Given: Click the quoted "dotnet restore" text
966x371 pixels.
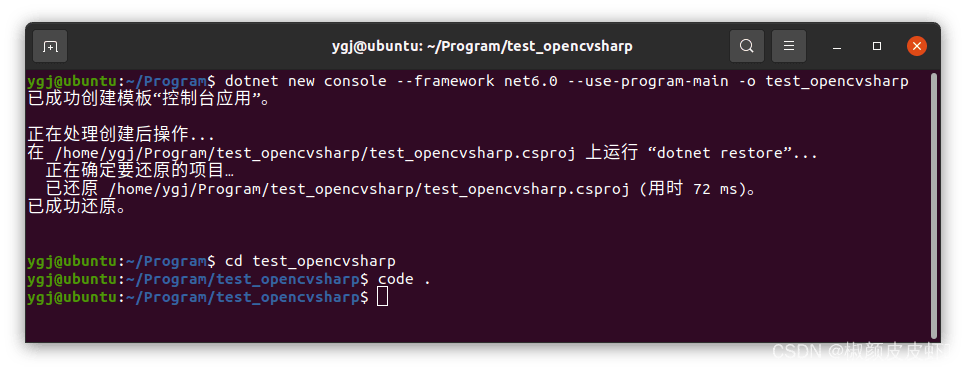Looking at the screenshot, I should (x=723, y=153).
